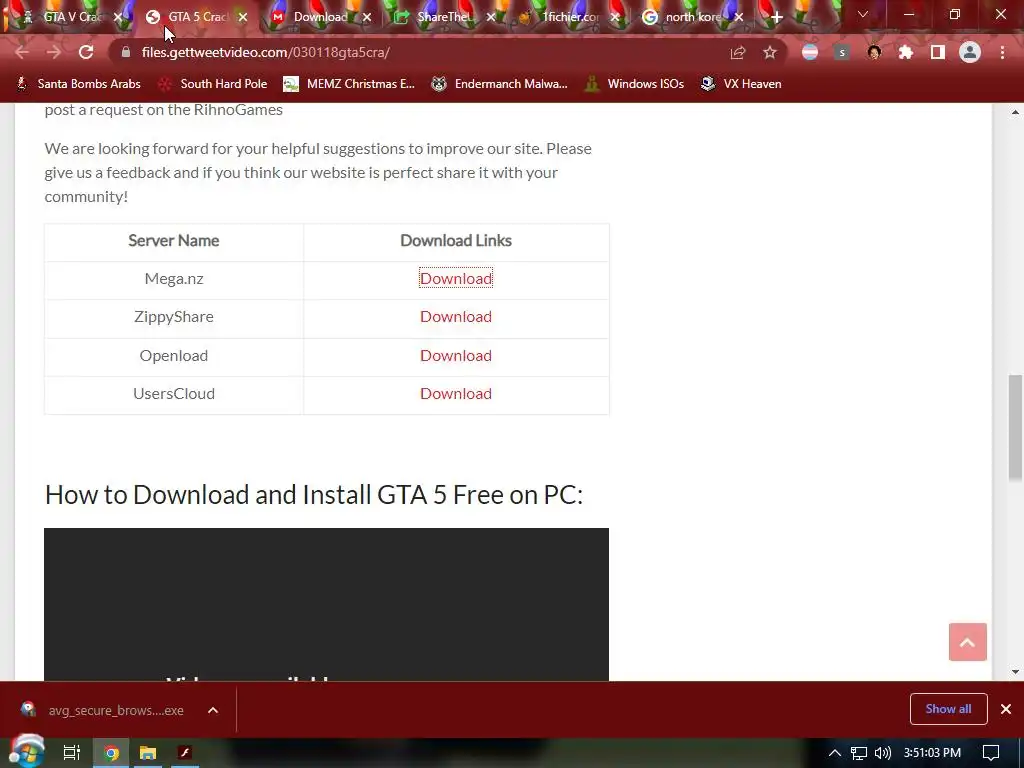Close the 1fichier.com tab
Viewport: 1024px width, 768px height.
(x=615, y=18)
